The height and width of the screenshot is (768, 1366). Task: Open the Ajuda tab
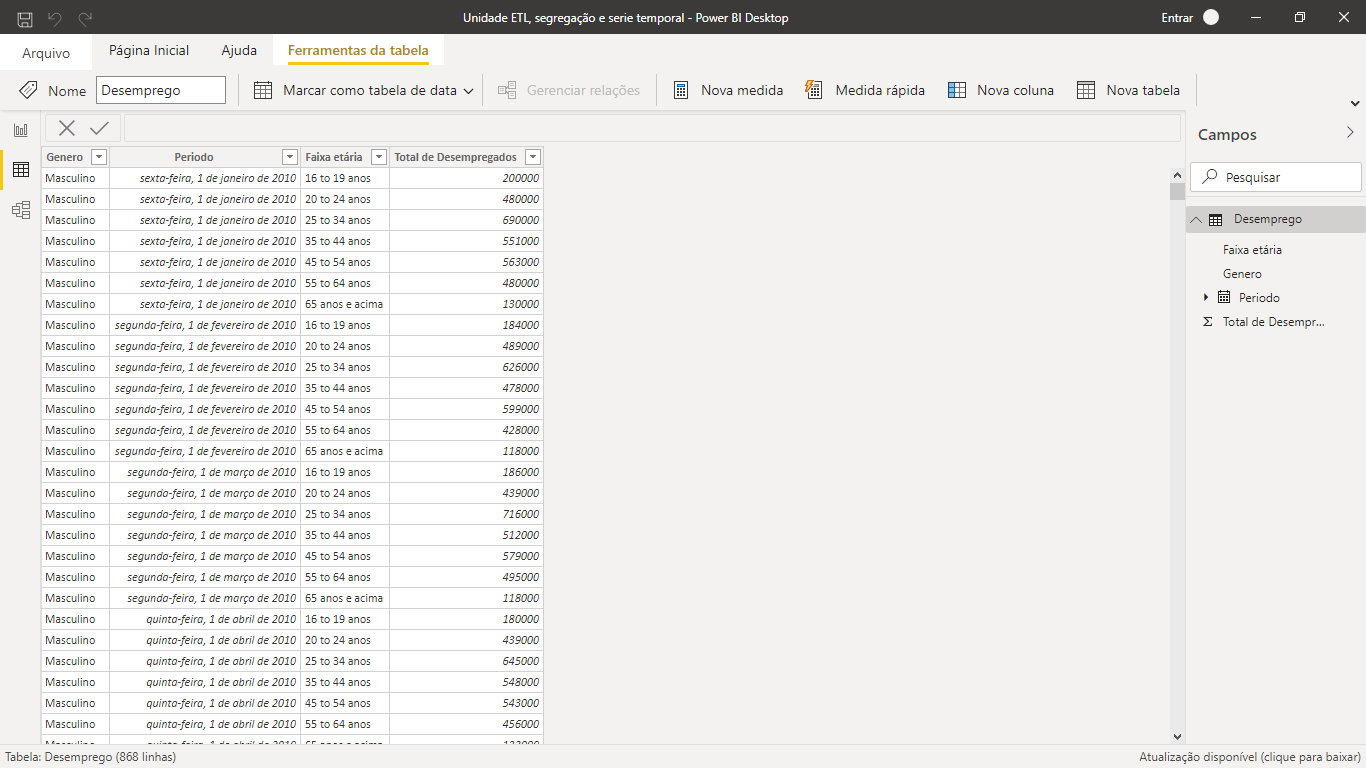click(239, 50)
